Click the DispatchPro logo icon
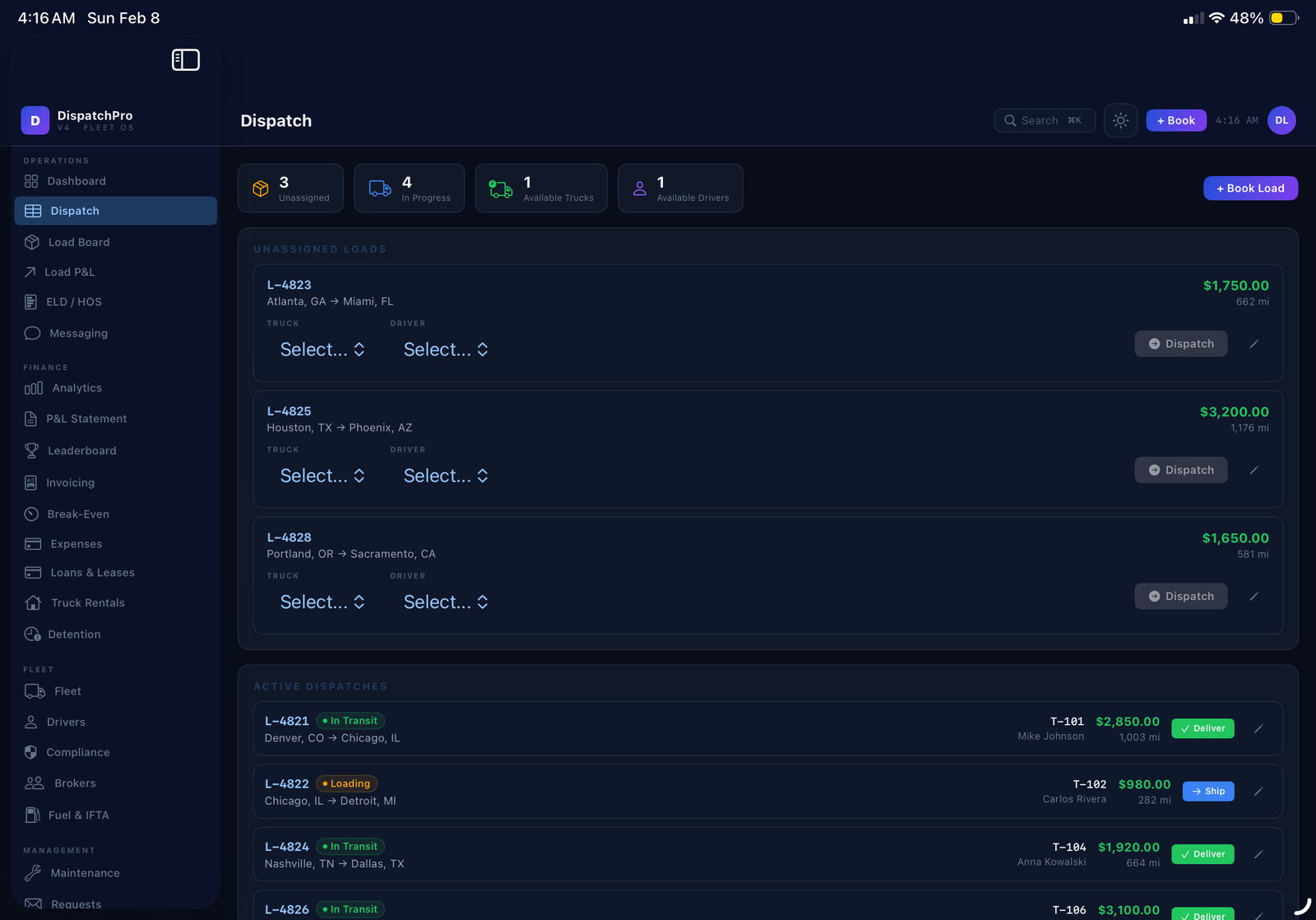This screenshot has height=920, width=1316. pos(35,121)
